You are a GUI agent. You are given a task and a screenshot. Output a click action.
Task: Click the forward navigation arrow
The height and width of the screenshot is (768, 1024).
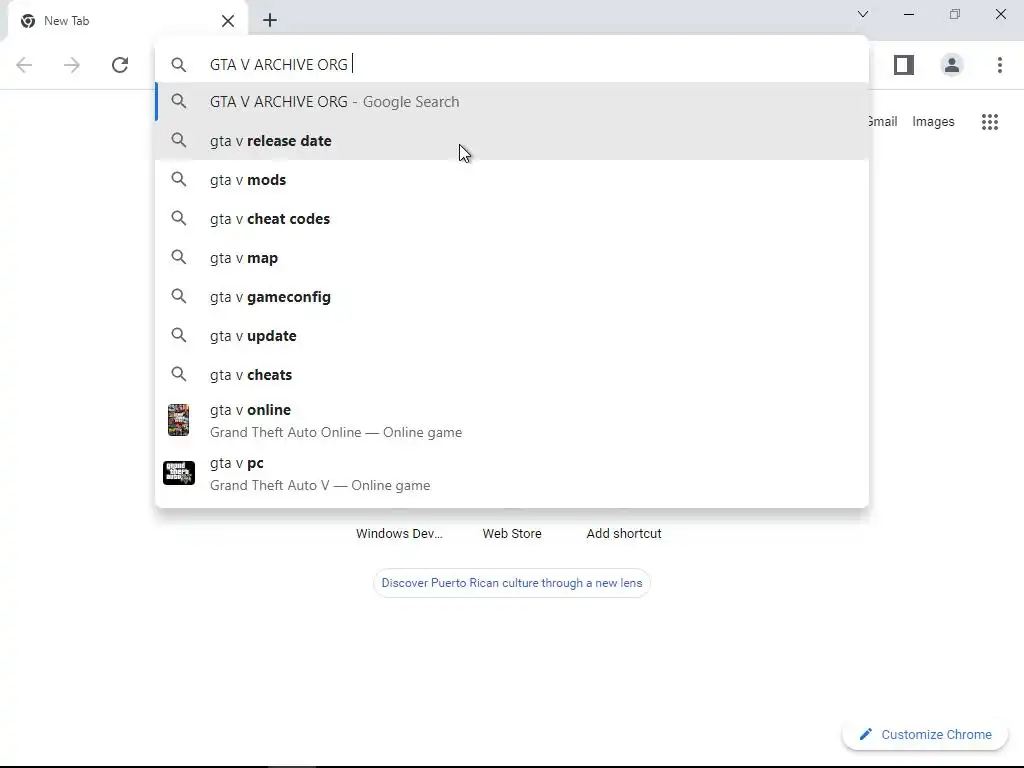pyautogui.click(x=72, y=65)
